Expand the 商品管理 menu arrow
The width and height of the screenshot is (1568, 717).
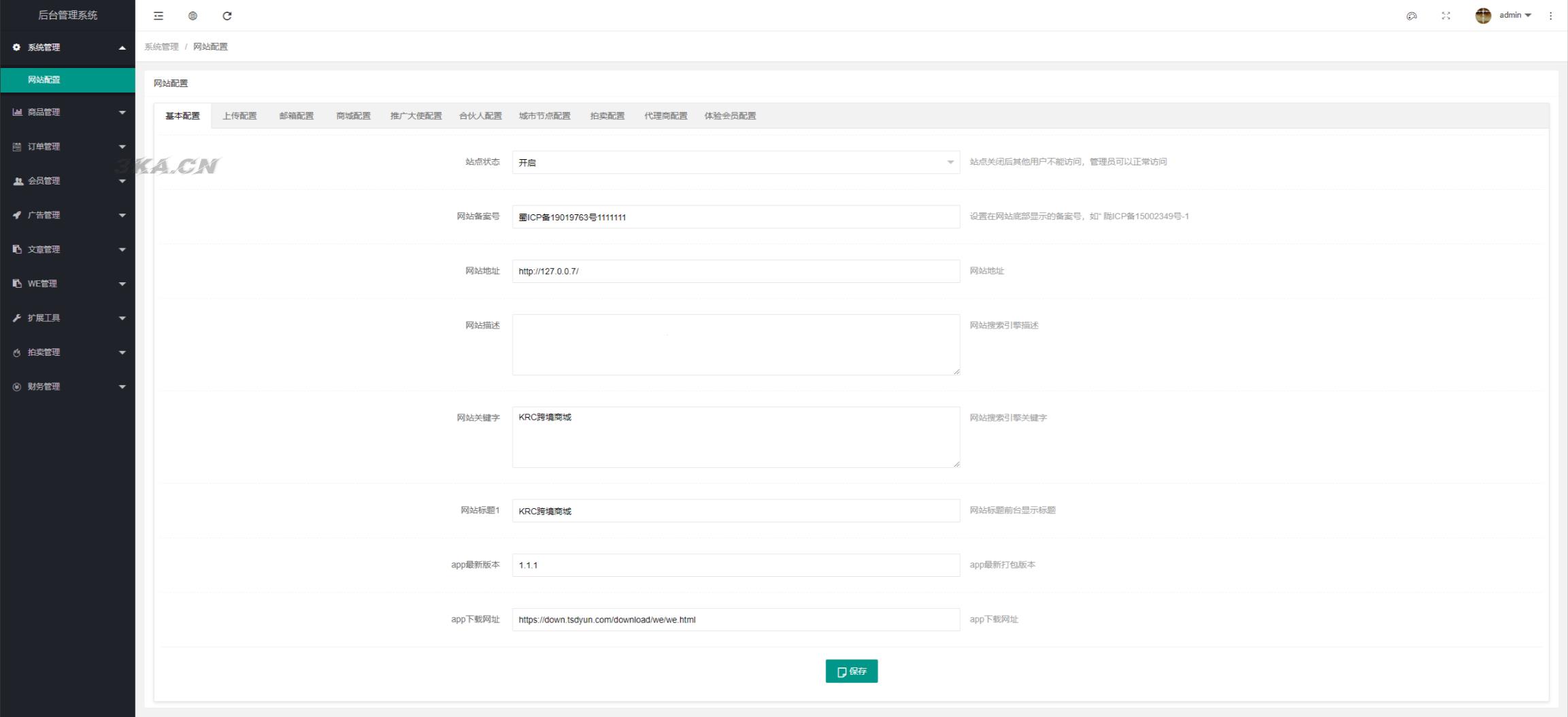click(122, 112)
